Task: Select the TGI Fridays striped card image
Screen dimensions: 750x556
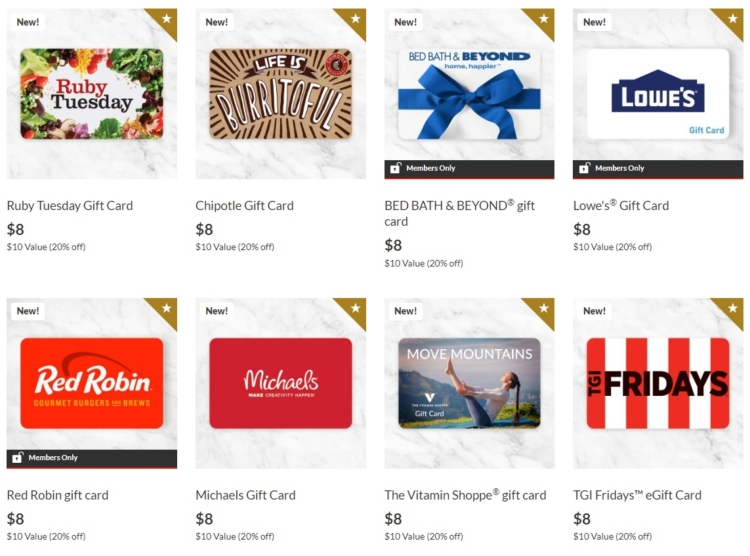Action: click(658, 383)
